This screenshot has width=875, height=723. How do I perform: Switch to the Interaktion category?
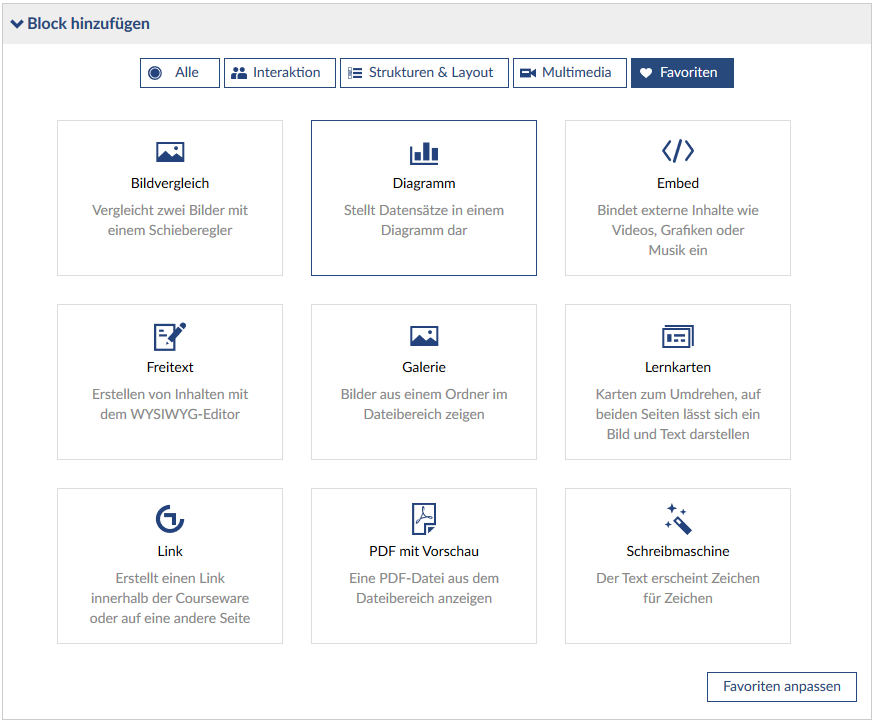point(280,73)
